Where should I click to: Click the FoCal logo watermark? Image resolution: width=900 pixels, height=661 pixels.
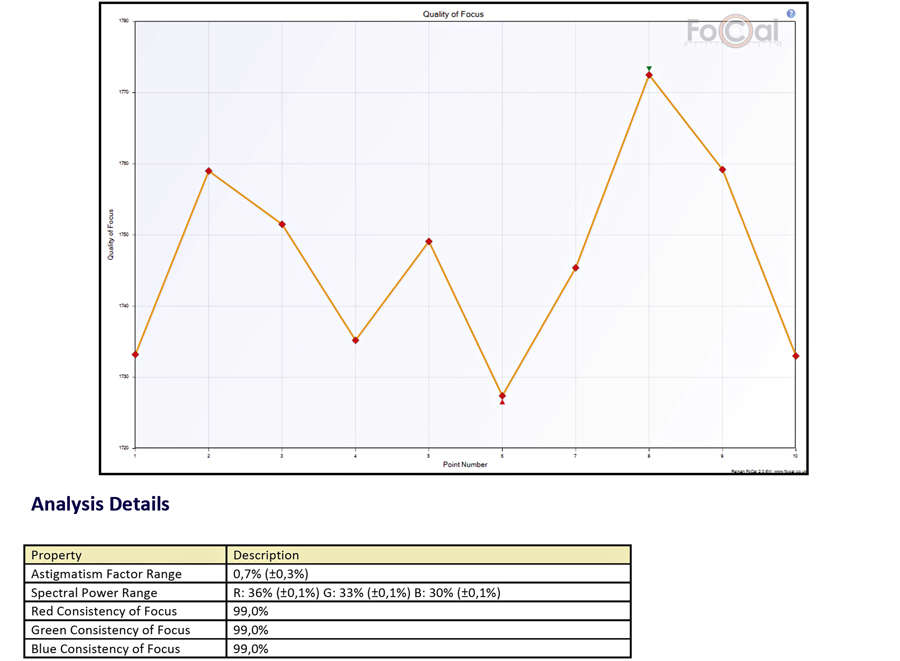732,33
